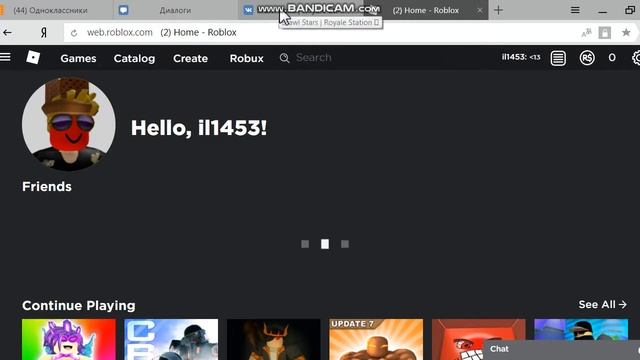
Task: Open the Games page
Action: click(78, 58)
